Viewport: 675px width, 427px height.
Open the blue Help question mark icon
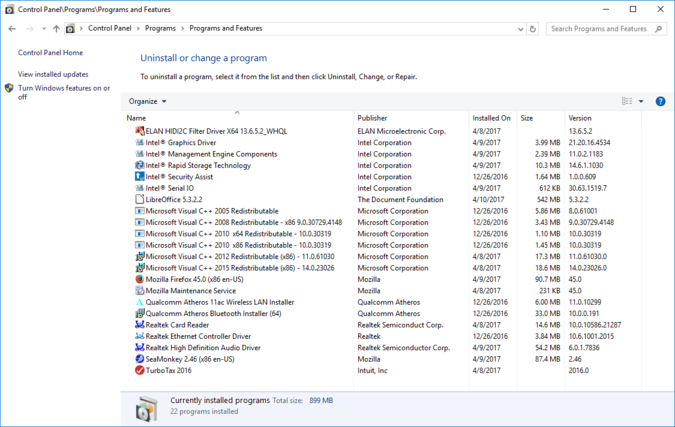(x=660, y=101)
